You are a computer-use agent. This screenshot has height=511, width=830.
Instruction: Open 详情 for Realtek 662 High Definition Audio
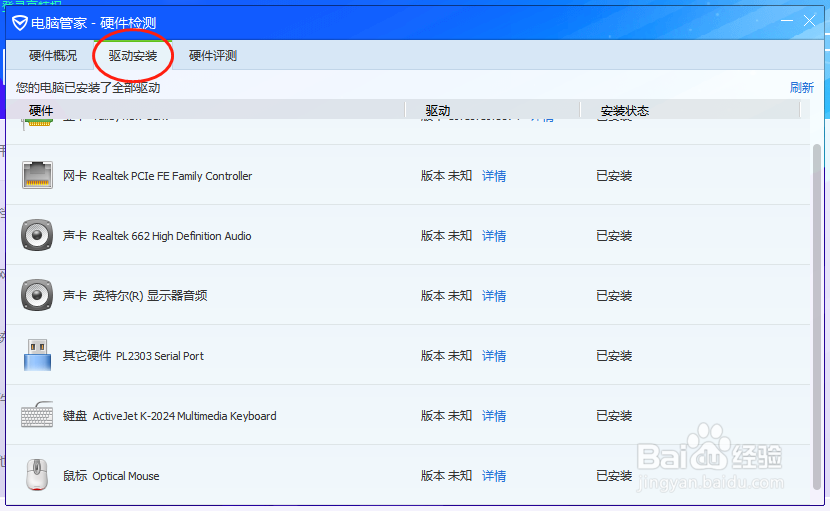click(494, 236)
